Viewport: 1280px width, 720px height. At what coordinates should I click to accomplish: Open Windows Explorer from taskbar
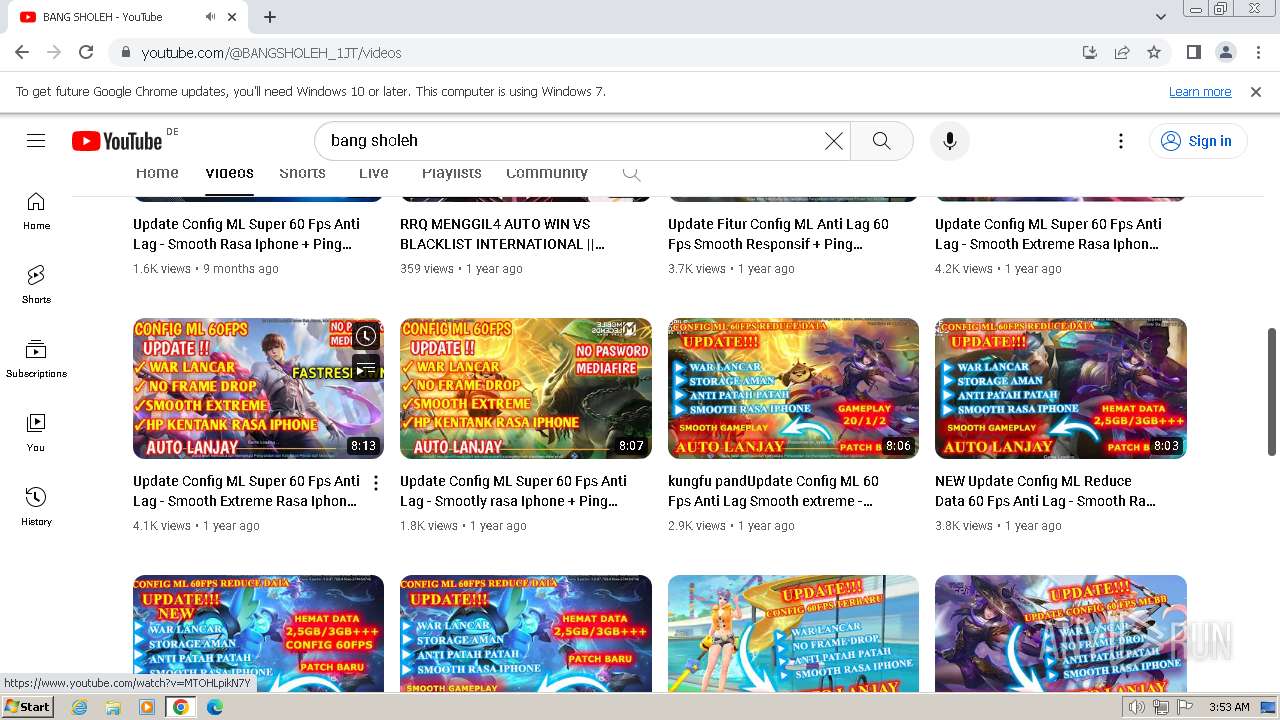tap(113, 707)
